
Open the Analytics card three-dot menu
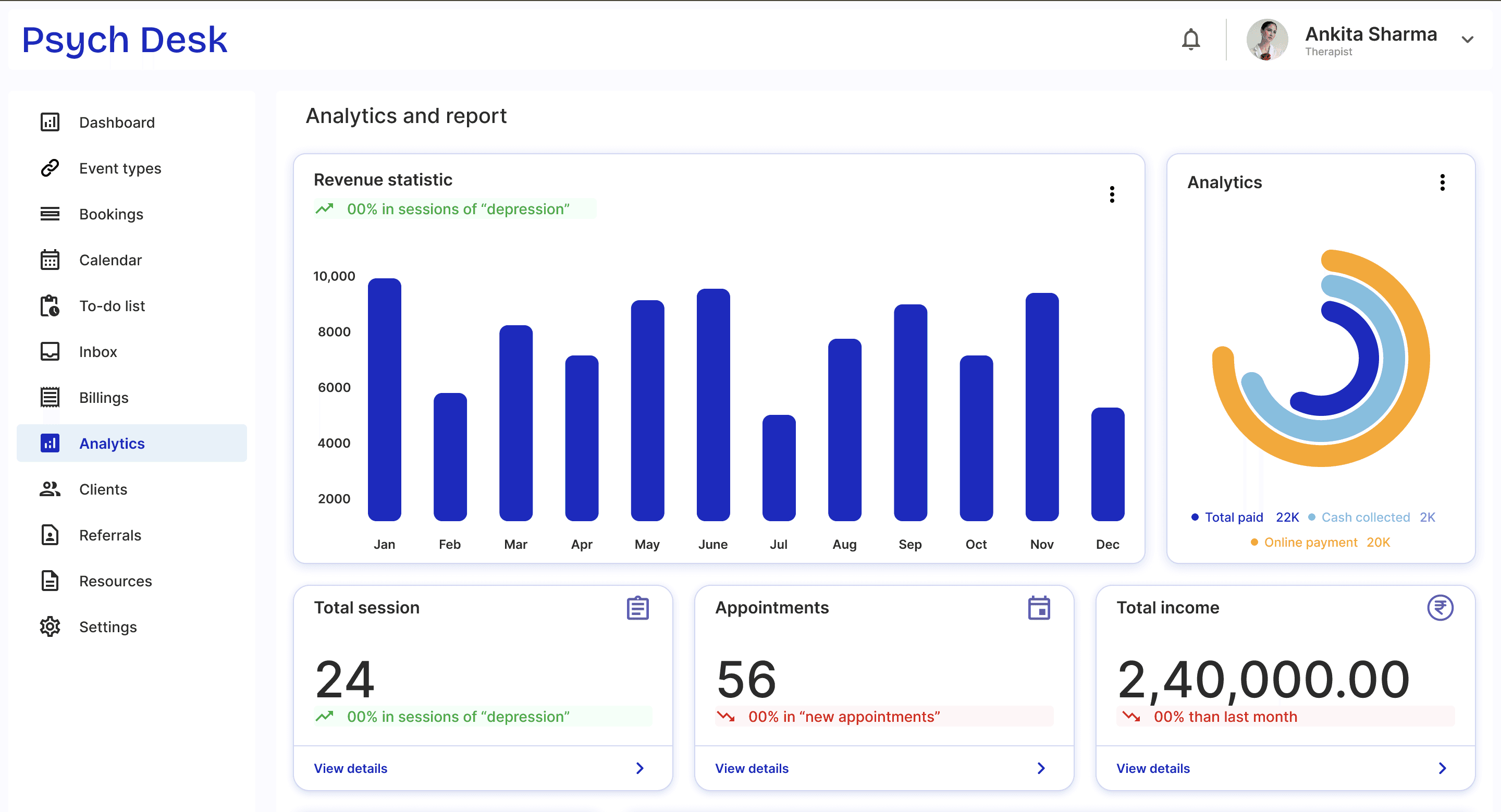click(x=1442, y=182)
